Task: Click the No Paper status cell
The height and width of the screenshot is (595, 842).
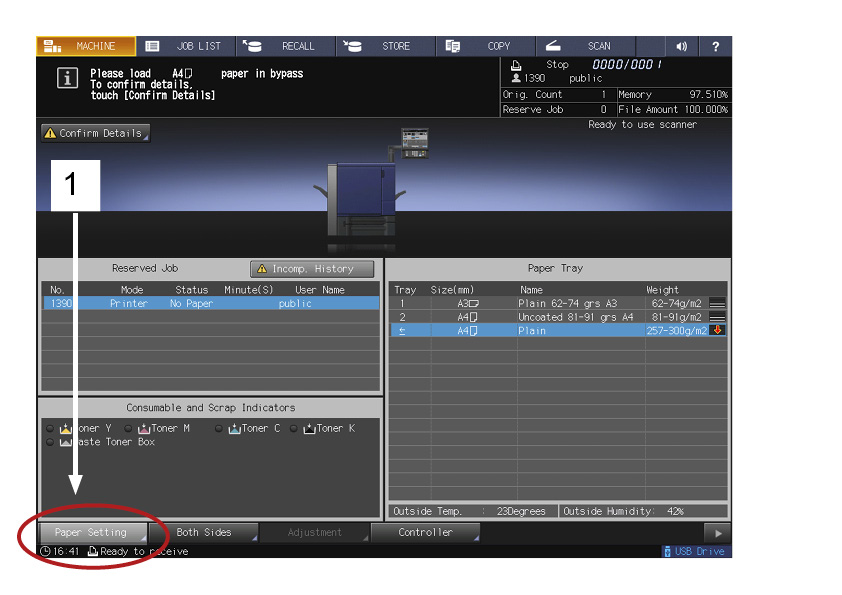Action: pos(191,303)
